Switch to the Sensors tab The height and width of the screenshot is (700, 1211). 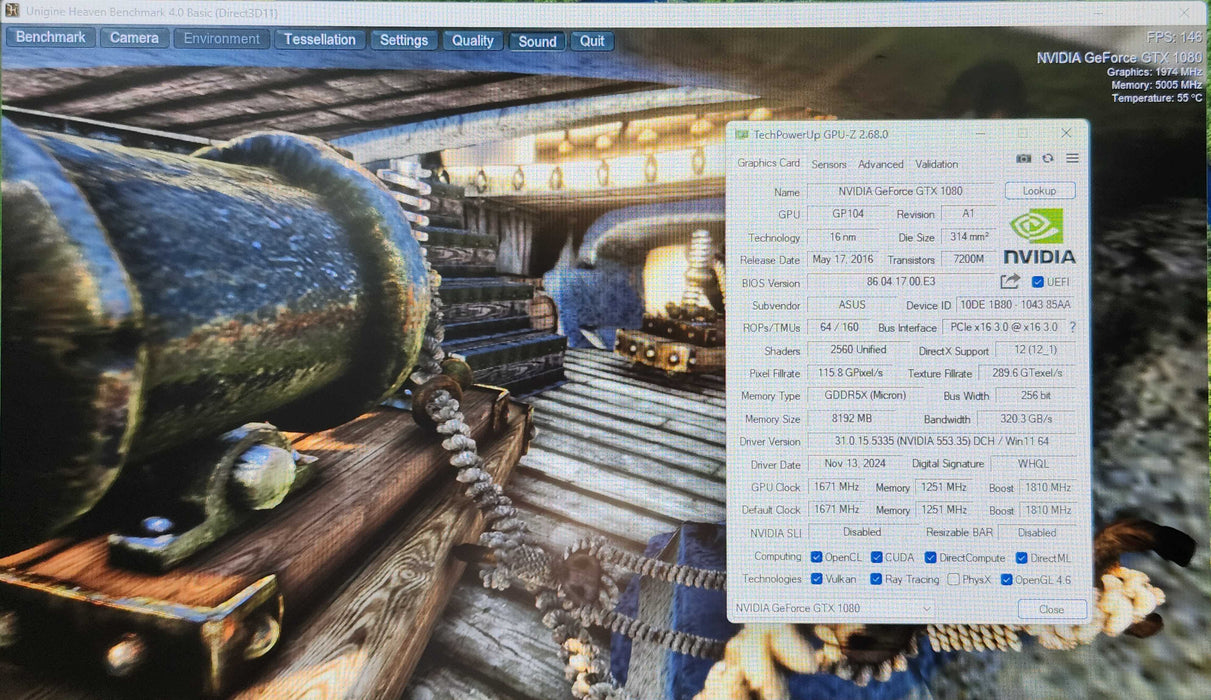(x=828, y=164)
